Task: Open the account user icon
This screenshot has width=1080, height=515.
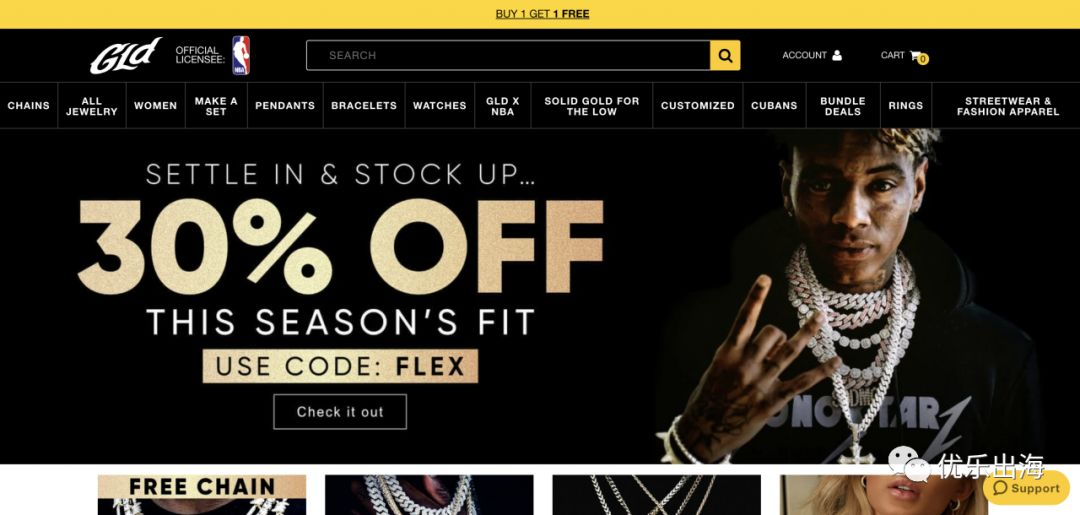Action: pos(837,55)
